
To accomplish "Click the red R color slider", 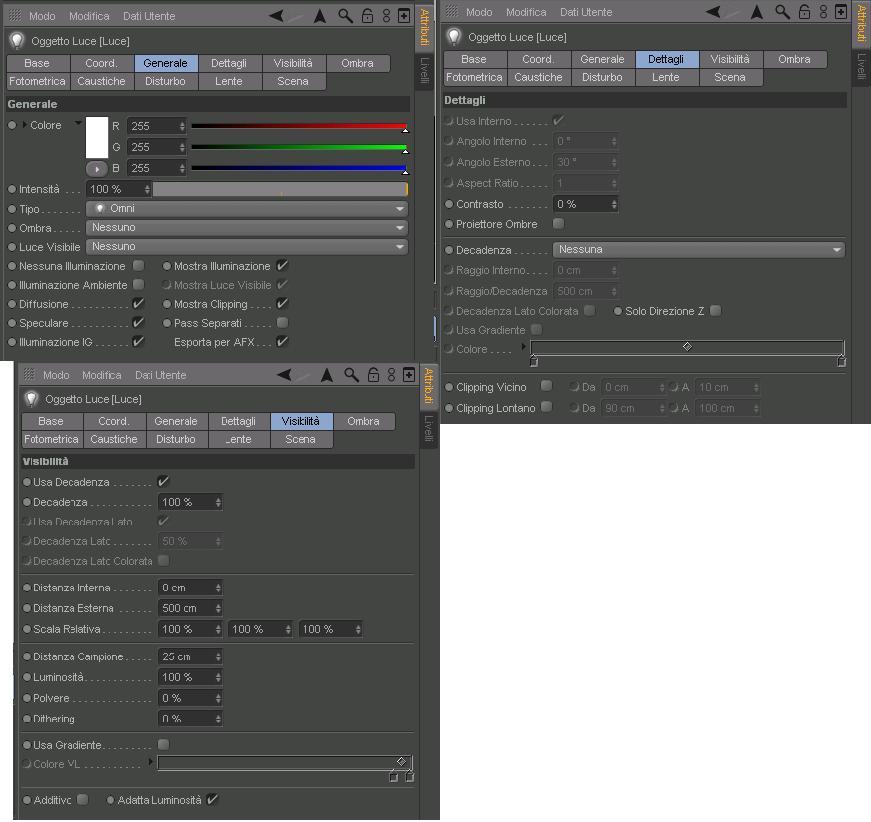I will click(x=299, y=127).
